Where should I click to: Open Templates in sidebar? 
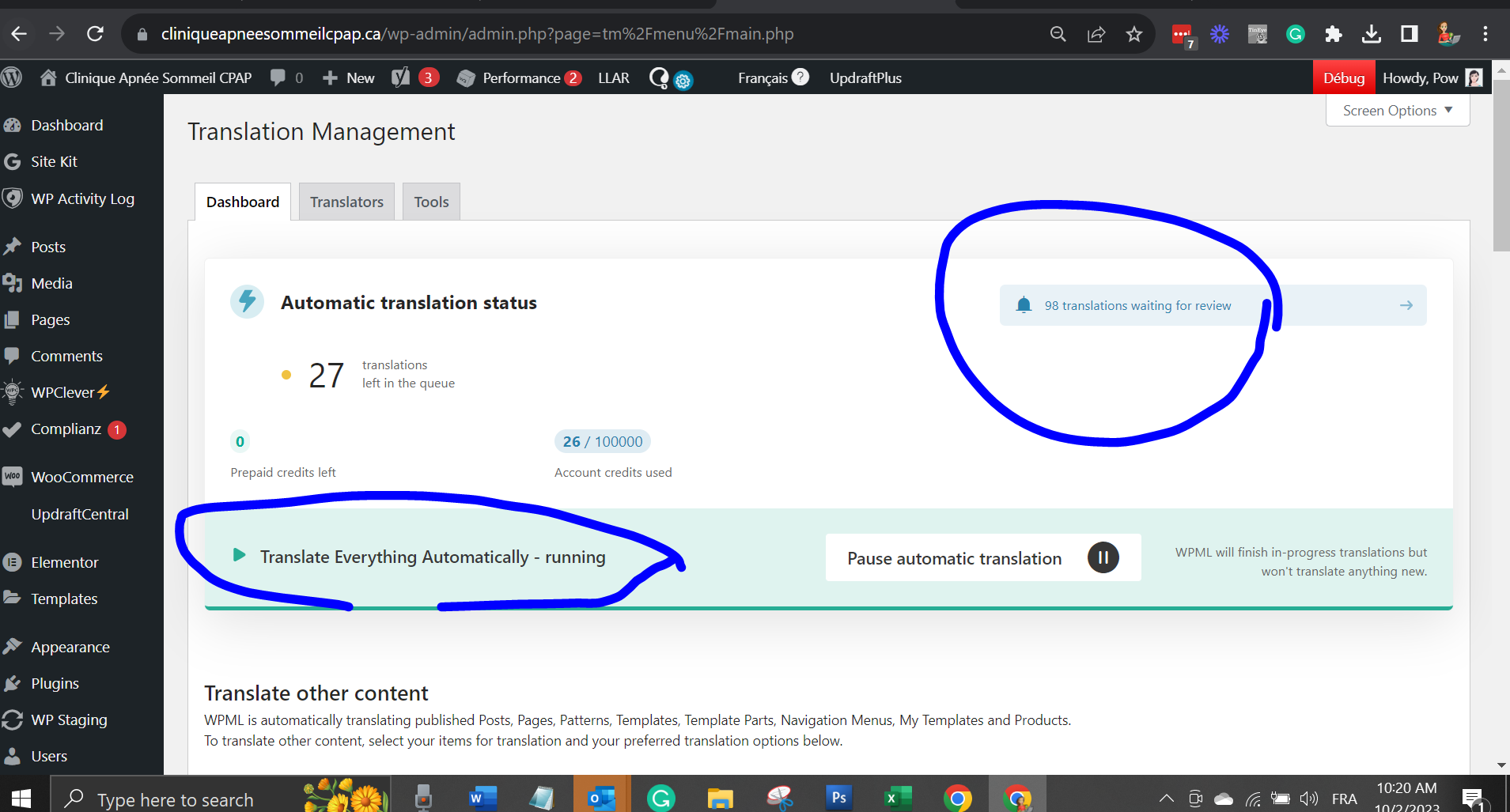[x=64, y=599]
